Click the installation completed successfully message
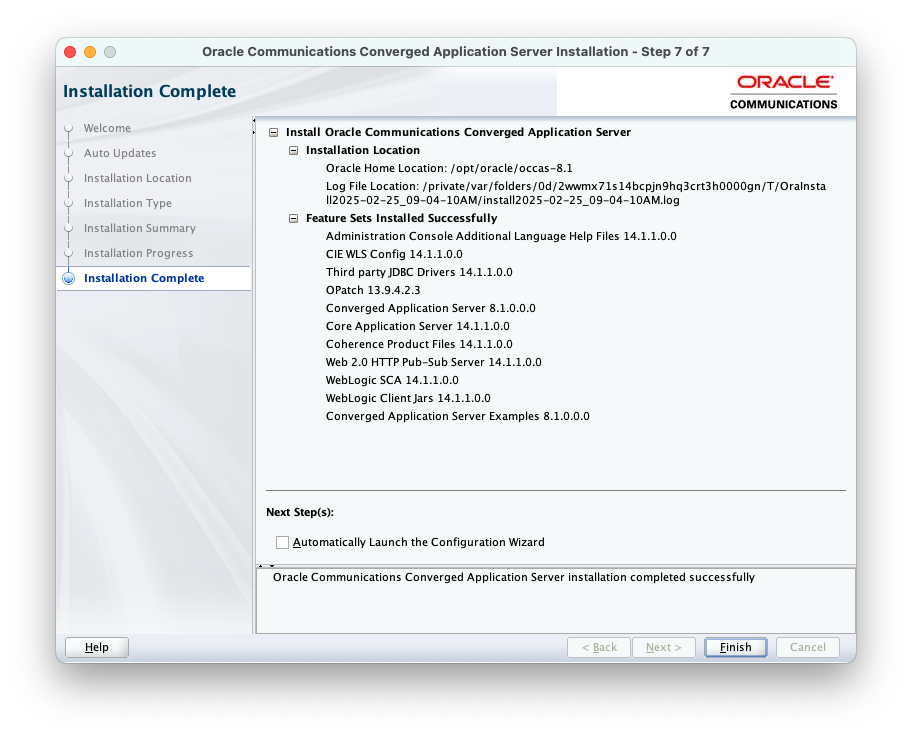Screen dimensions: 912x737 pyautogui.click(x=514, y=577)
